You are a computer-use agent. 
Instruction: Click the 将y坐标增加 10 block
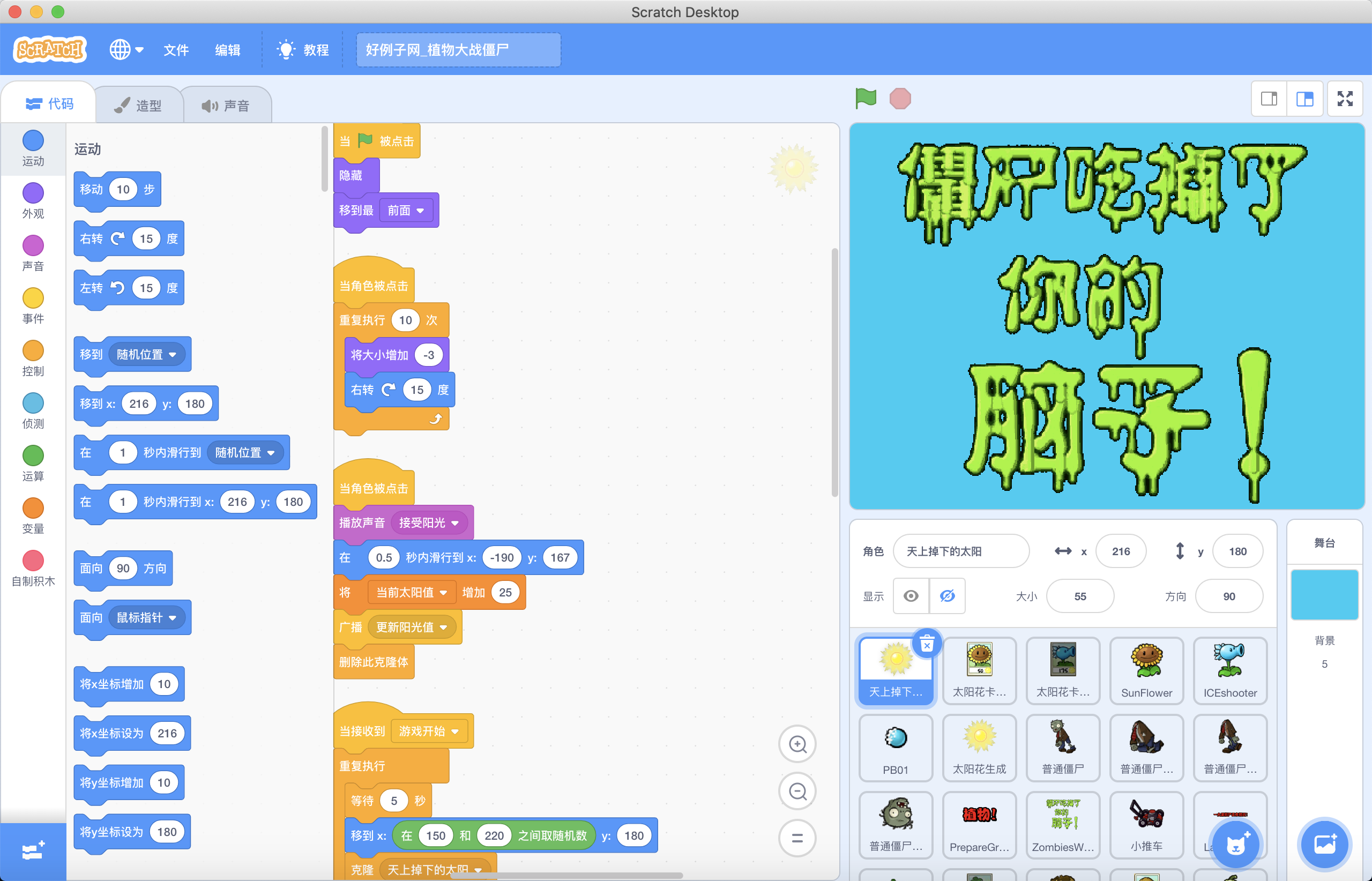tap(129, 782)
